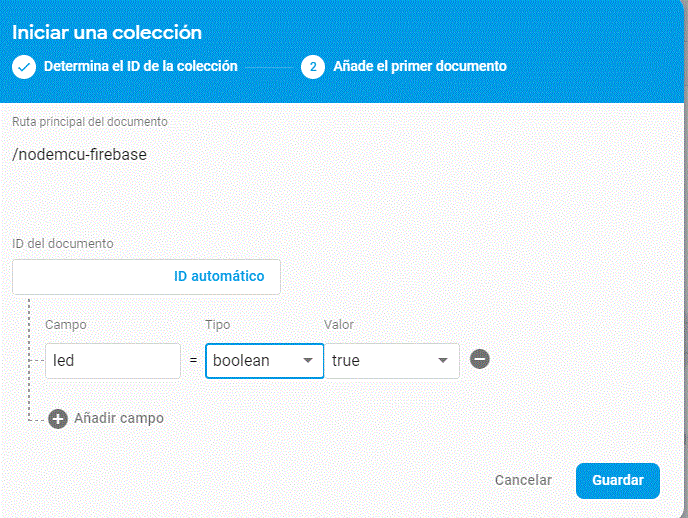Image resolution: width=688 pixels, height=518 pixels.
Task: Remove the "led" field with minus icon
Action: point(480,360)
